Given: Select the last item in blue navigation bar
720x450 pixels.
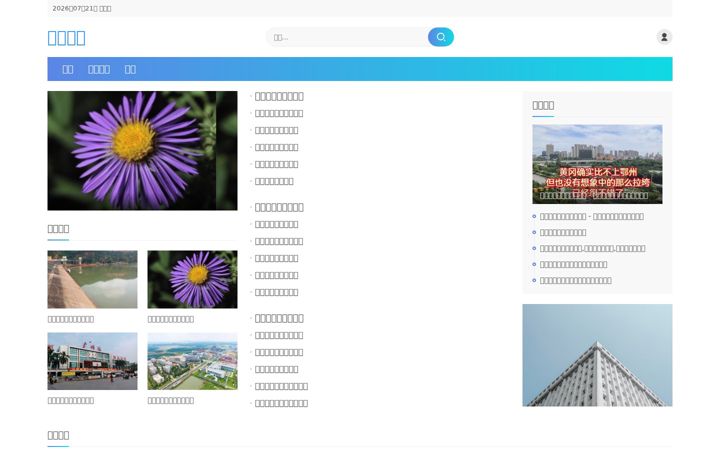Looking at the screenshot, I should (130, 69).
